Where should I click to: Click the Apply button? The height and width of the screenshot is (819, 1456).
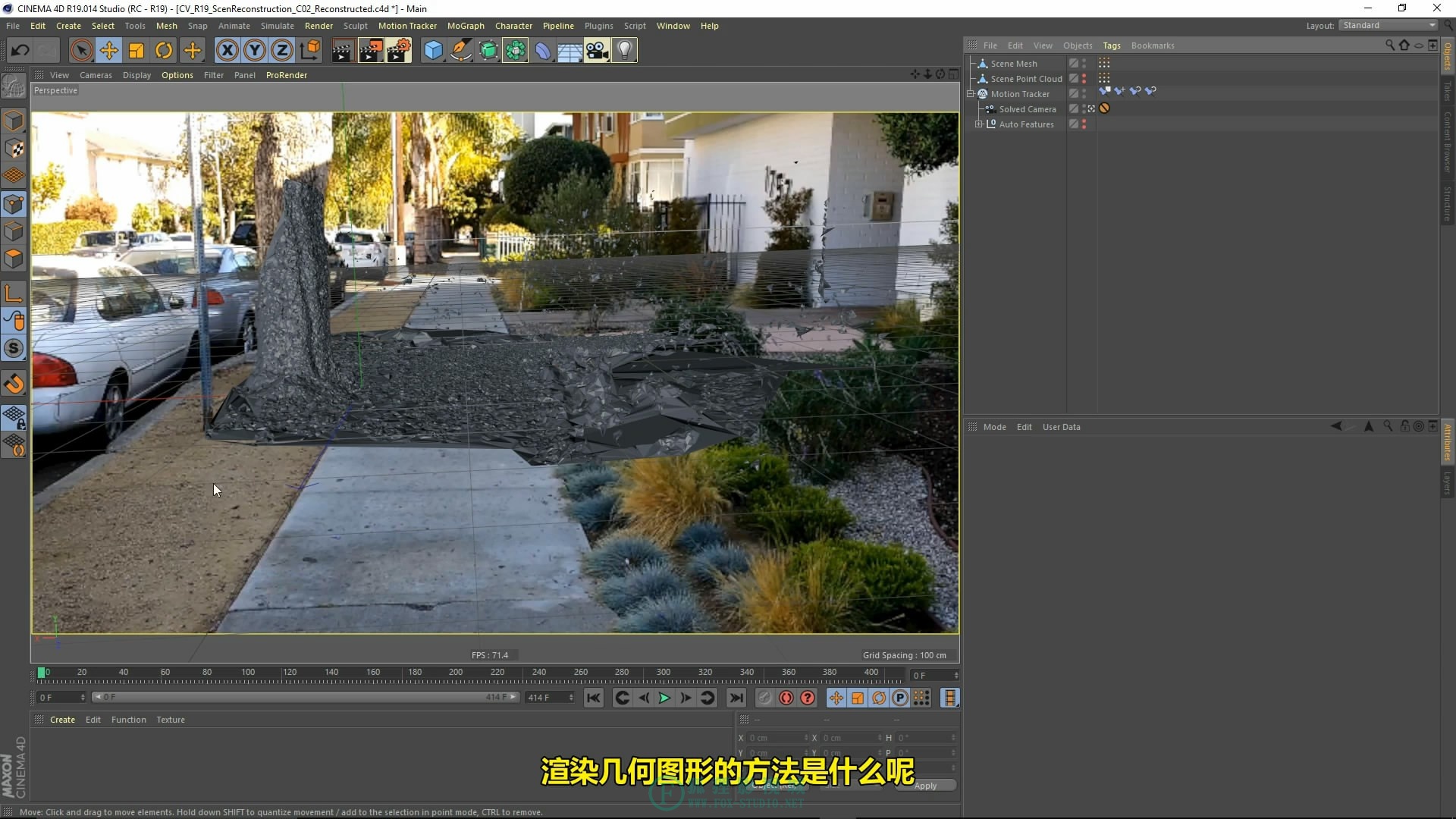(925, 786)
